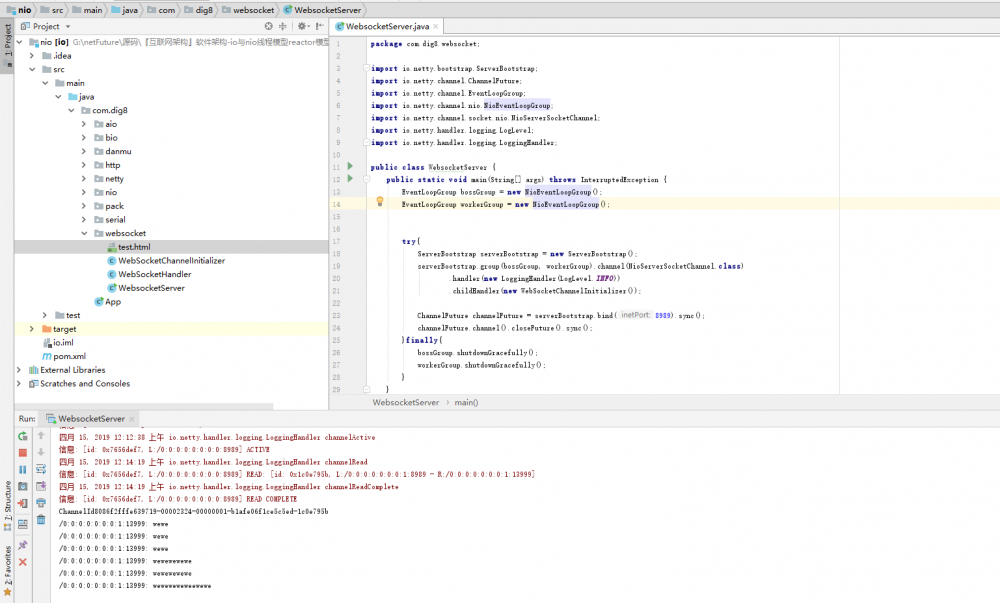Screen dimensions: 1000x603
Task: Click the Clear All trash icon in console
Action: click(41, 520)
